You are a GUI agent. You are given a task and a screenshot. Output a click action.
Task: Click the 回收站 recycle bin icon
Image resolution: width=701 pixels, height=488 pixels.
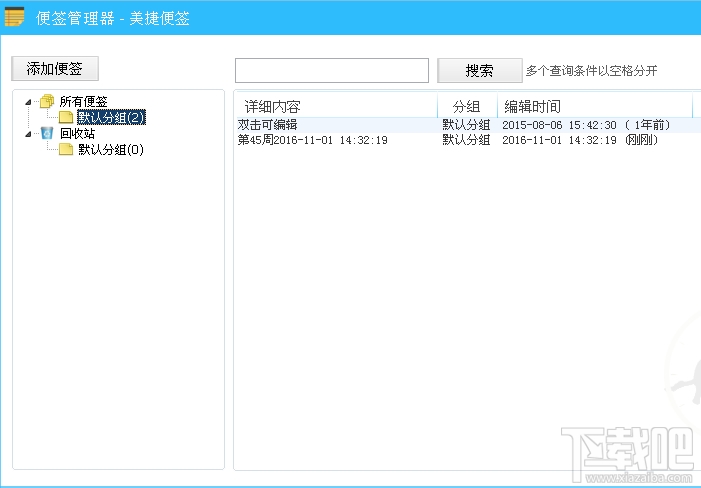pos(47,133)
